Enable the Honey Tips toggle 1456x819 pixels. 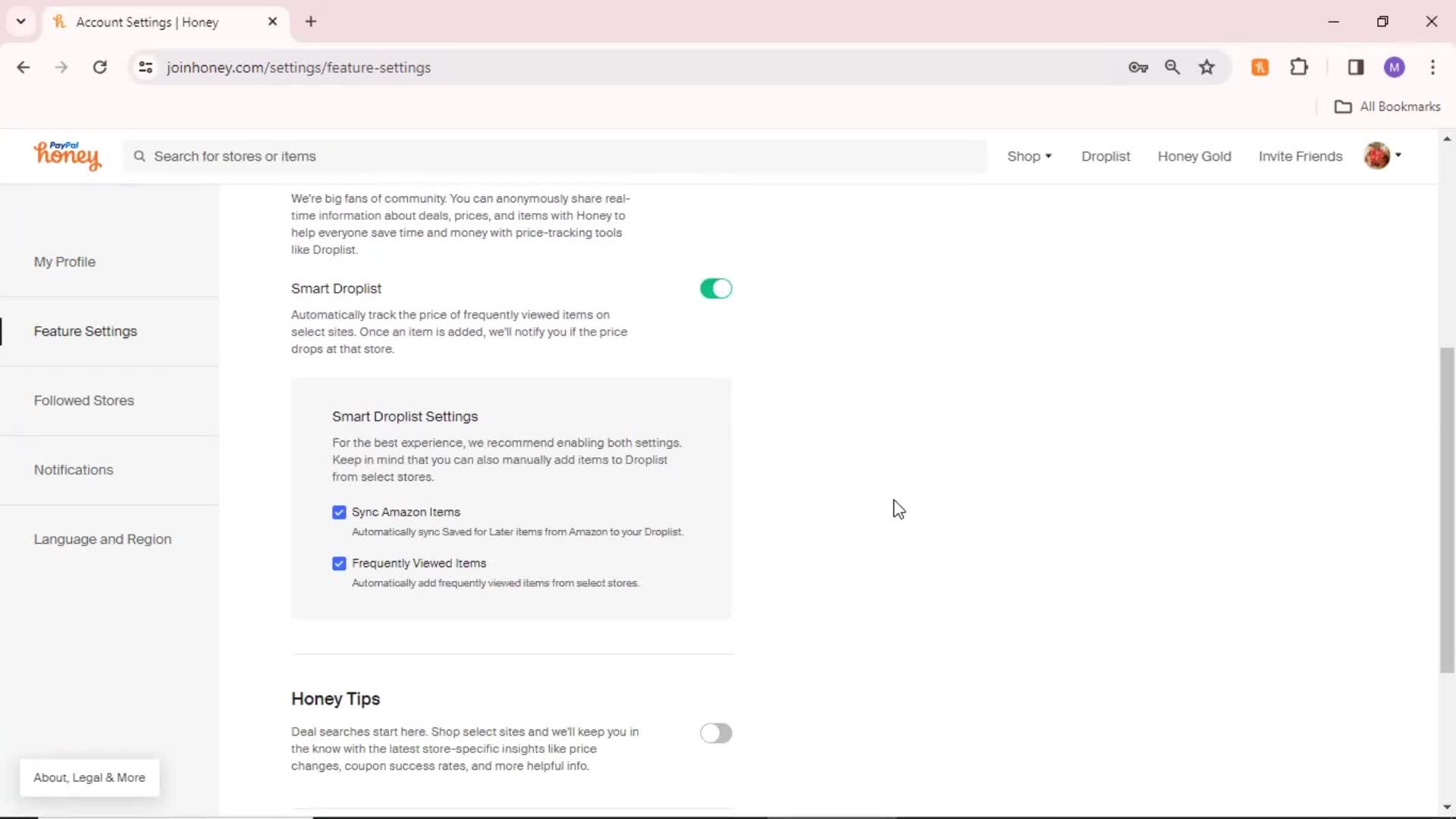click(x=716, y=733)
